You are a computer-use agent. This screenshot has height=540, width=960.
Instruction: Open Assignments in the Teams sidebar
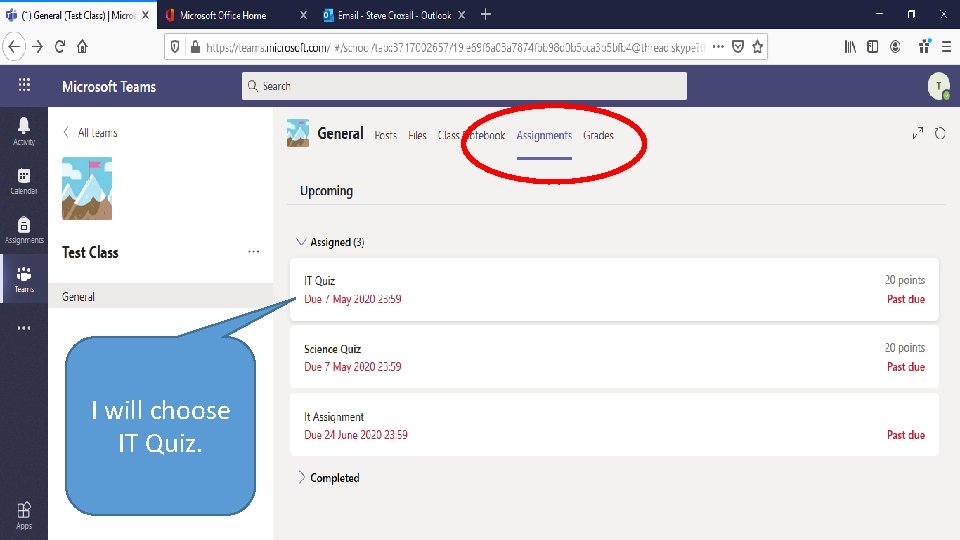click(x=24, y=230)
